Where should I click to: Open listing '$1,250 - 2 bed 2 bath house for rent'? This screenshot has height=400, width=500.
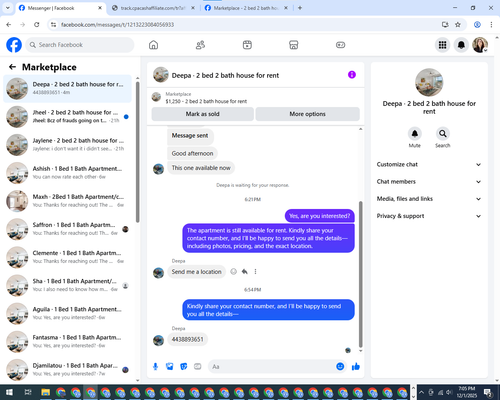(x=206, y=101)
